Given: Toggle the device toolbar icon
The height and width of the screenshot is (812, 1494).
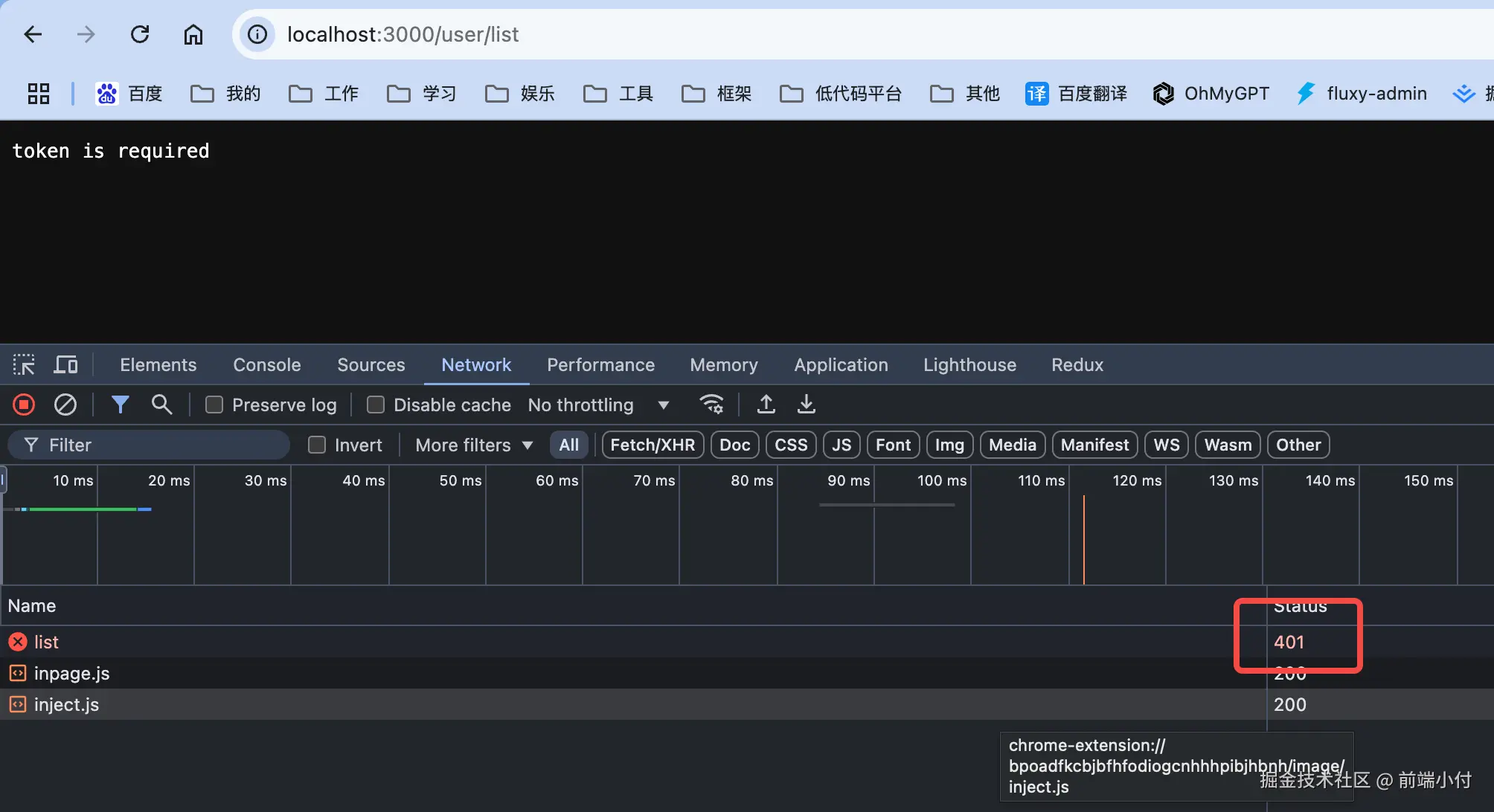Looking at the screenshot, I should point(65,365).
